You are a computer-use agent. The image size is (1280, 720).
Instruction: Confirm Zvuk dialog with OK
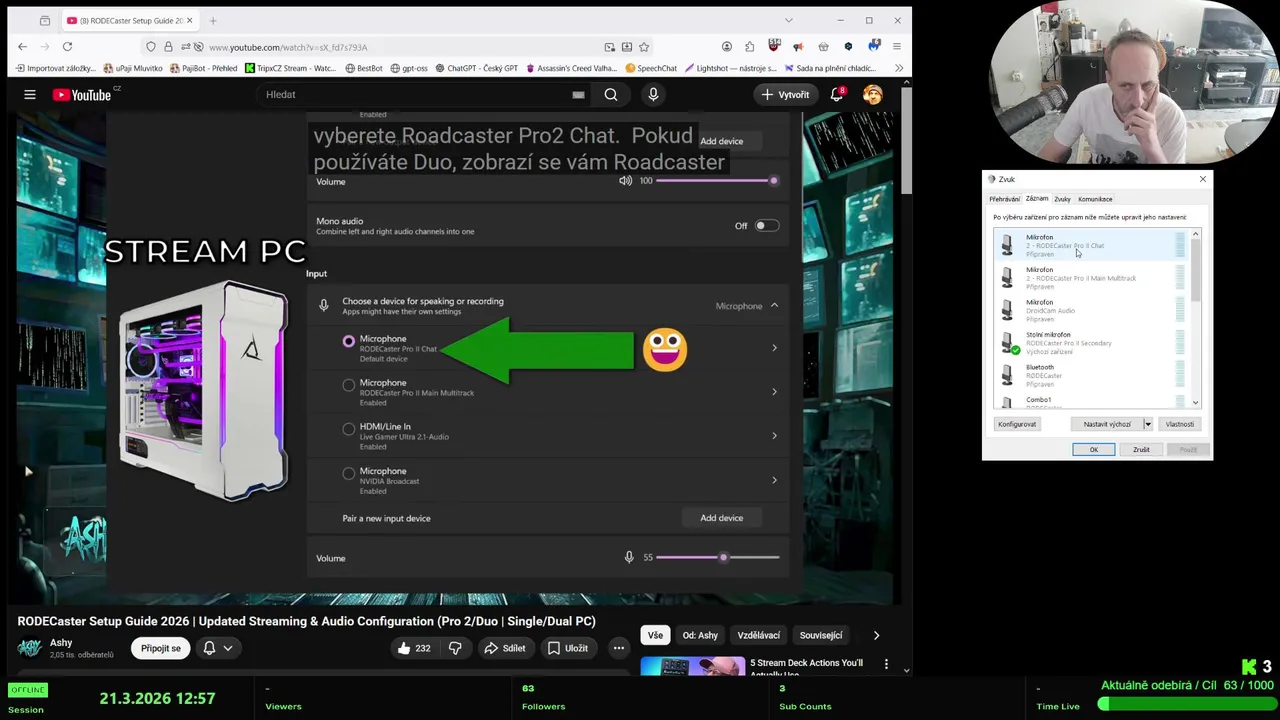(1093, 450)
